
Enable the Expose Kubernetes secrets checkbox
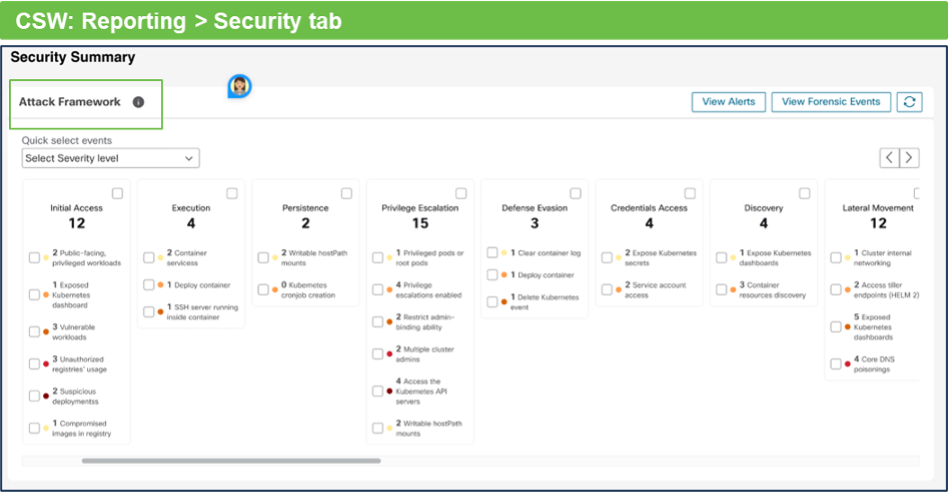606,258
